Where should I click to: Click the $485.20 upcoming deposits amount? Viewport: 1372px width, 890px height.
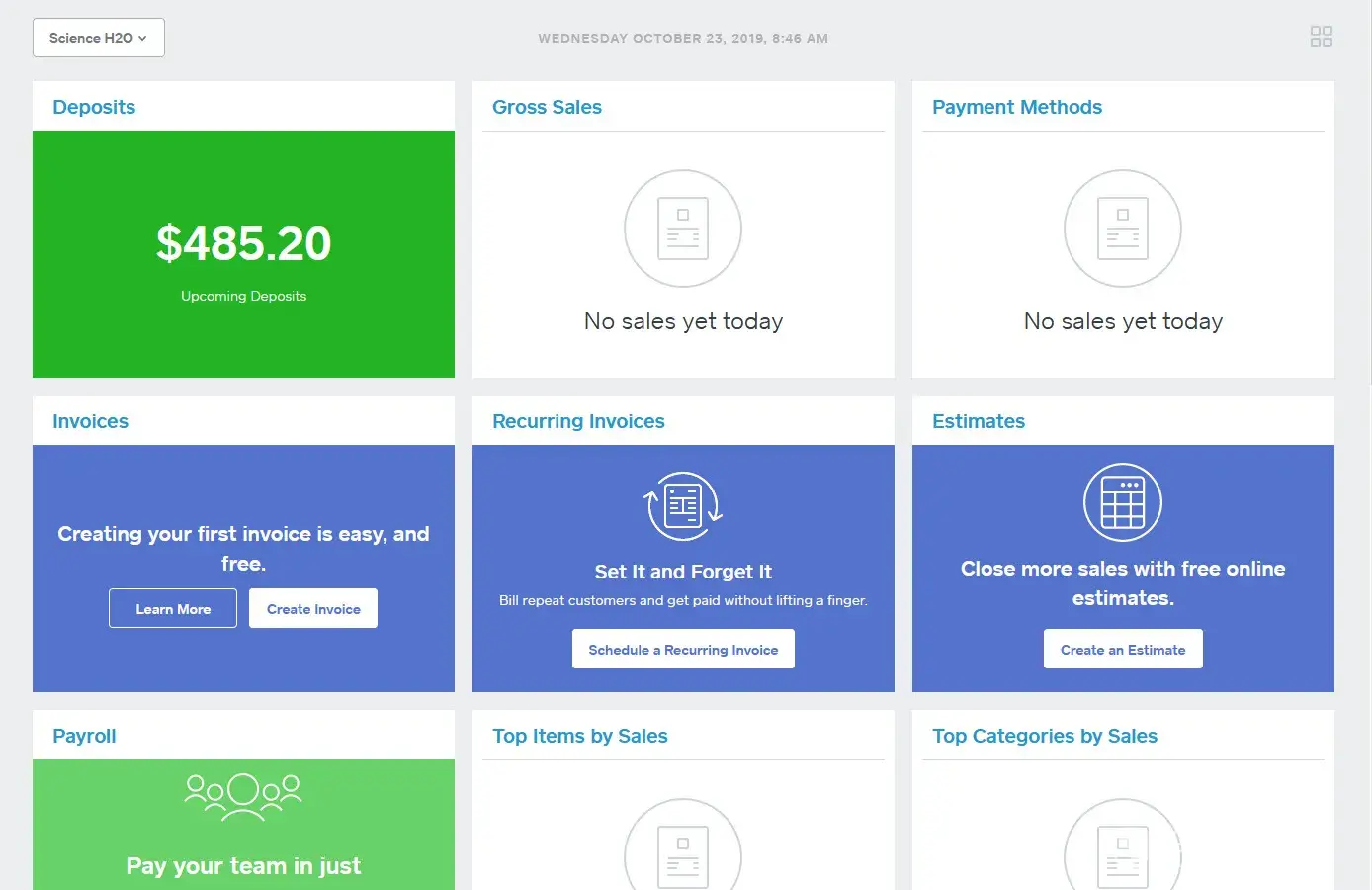click(x=243, y=243)
